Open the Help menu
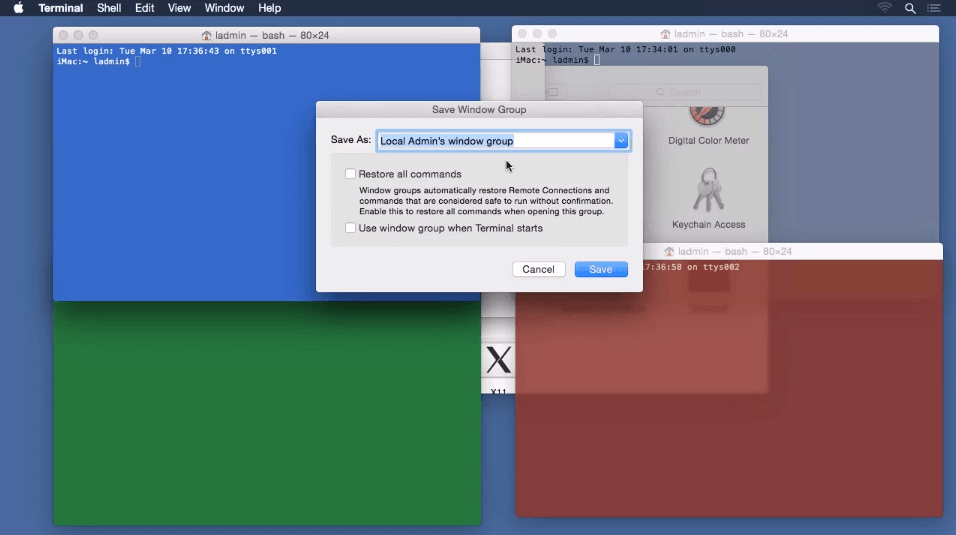Screen dimensions: 956x535 tap(269, 8)
